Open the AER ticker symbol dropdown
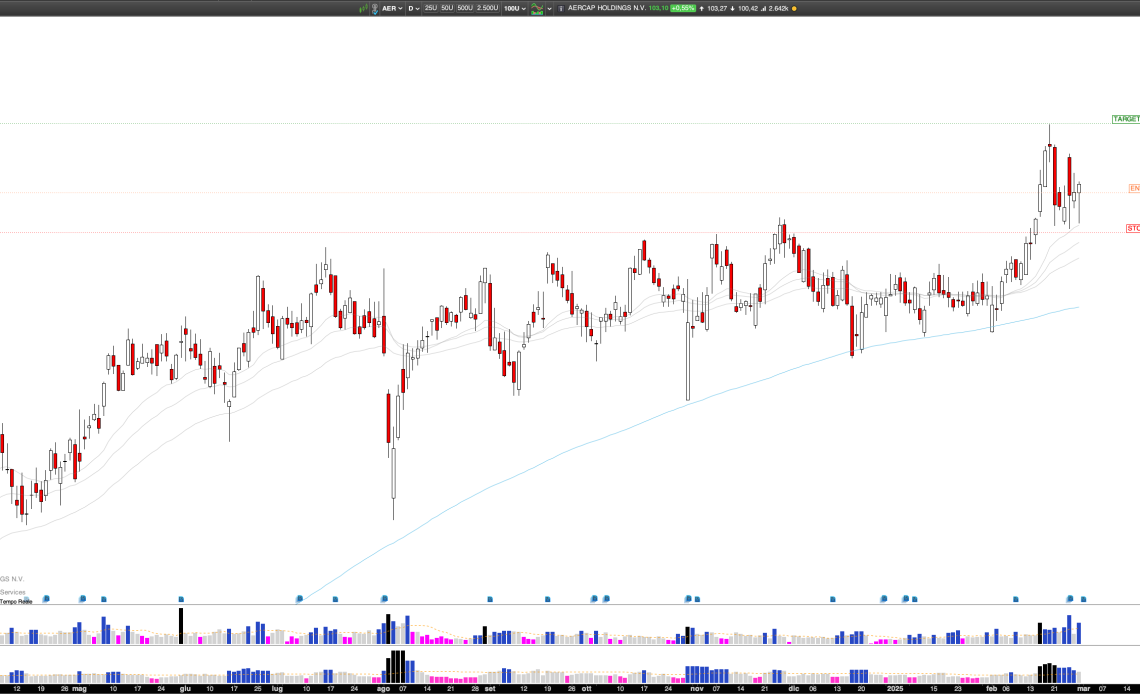 393,8
